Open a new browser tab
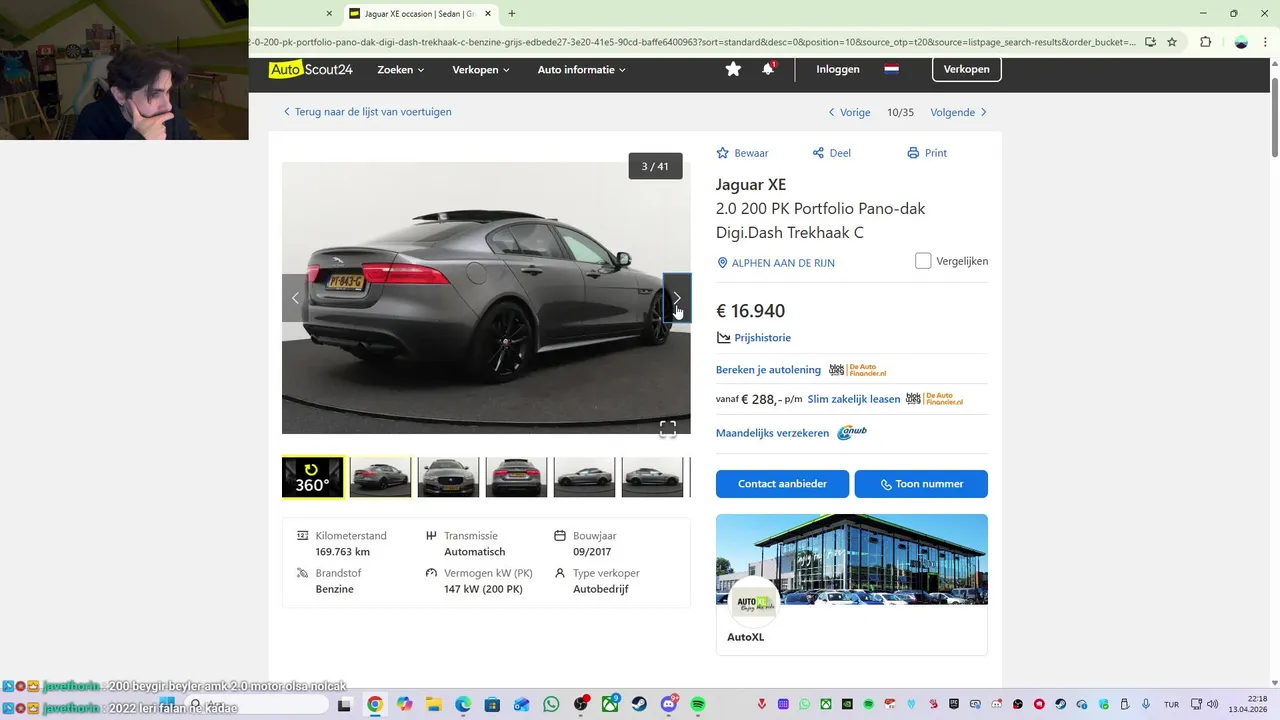Image resolution: width=1280 pixels, height=720 pixels. (x=512, y=14)
